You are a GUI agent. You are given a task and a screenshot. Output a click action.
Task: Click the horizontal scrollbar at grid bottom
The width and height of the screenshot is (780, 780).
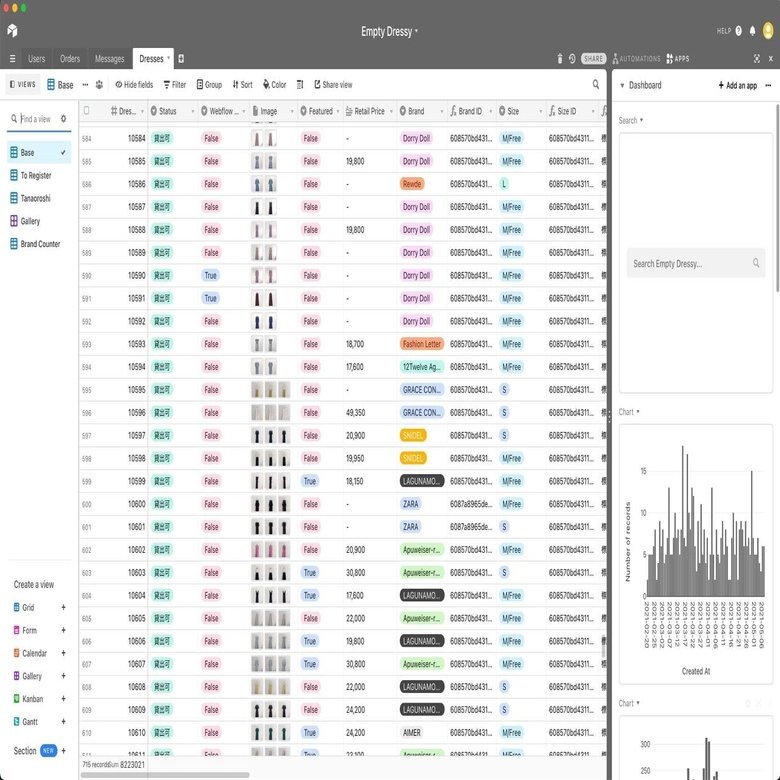(x=166, y=775)
